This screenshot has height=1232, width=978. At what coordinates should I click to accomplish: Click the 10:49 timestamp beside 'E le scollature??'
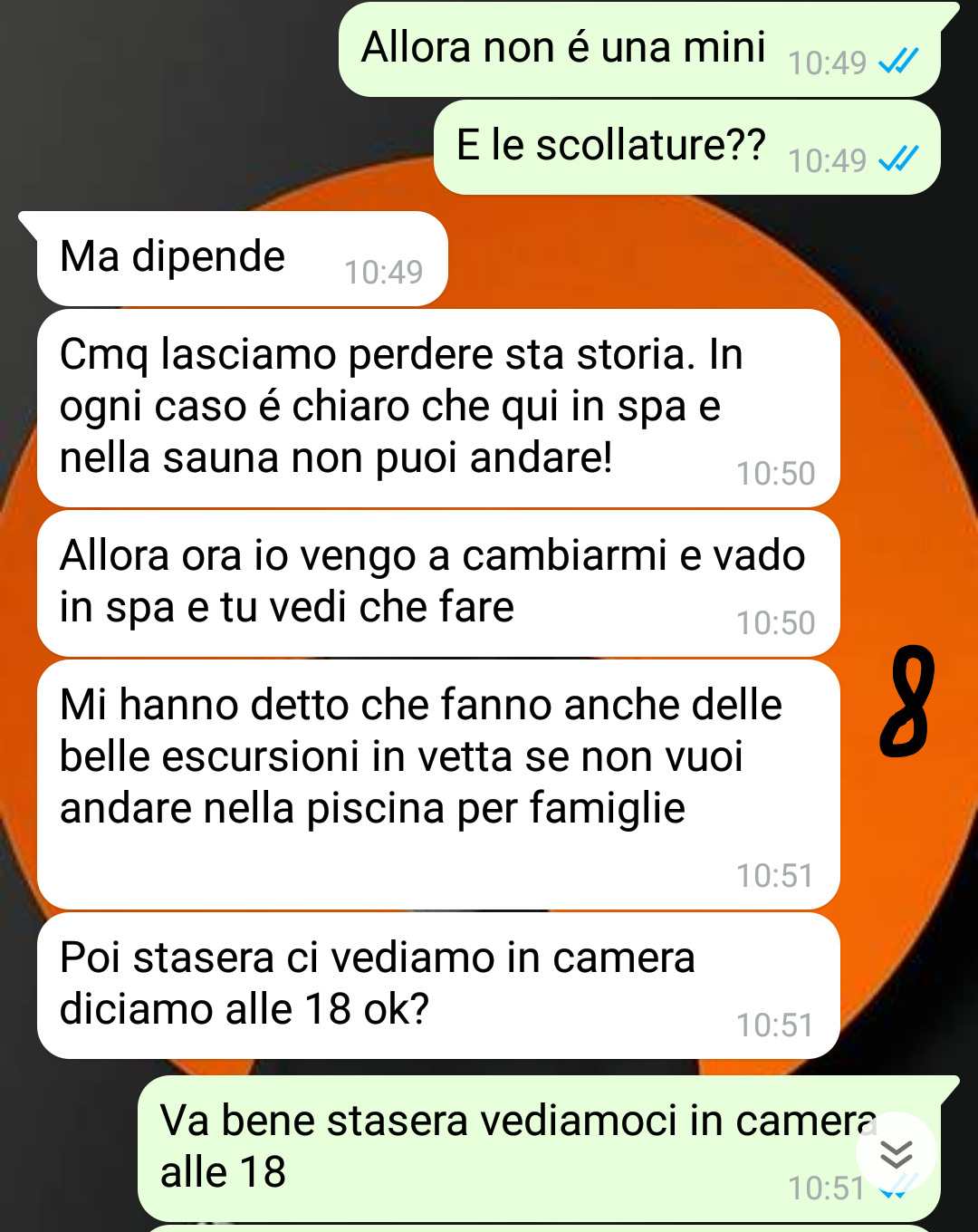click(x=827, y=160)
